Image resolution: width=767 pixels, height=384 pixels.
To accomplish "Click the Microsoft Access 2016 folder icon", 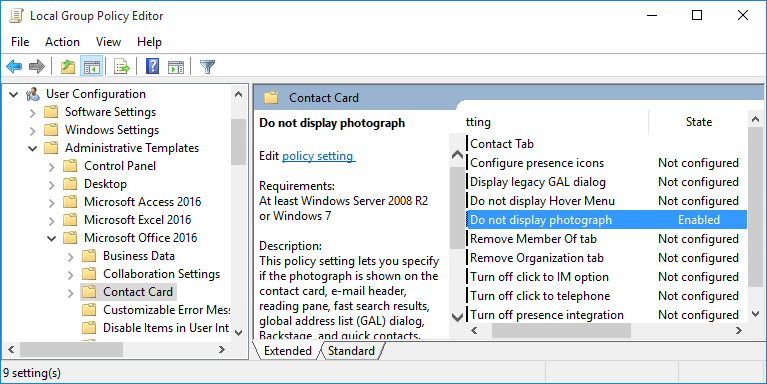I will pyautogui.click(x=70, y=202).
